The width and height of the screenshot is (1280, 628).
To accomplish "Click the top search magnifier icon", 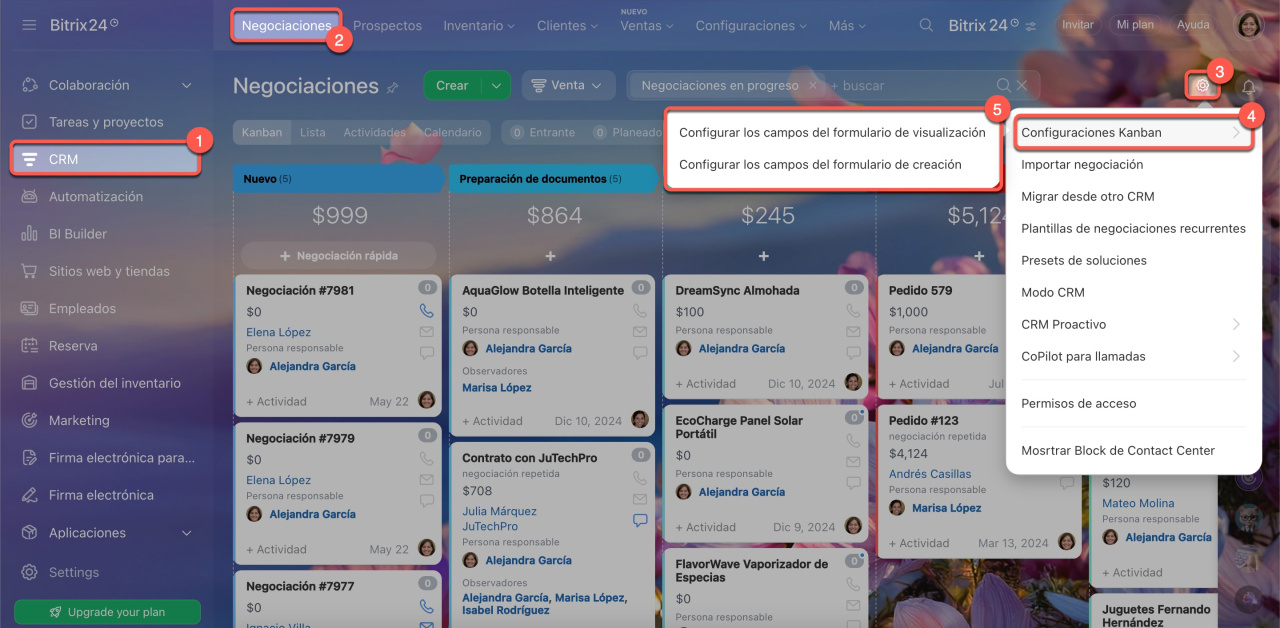I will 927,25.
